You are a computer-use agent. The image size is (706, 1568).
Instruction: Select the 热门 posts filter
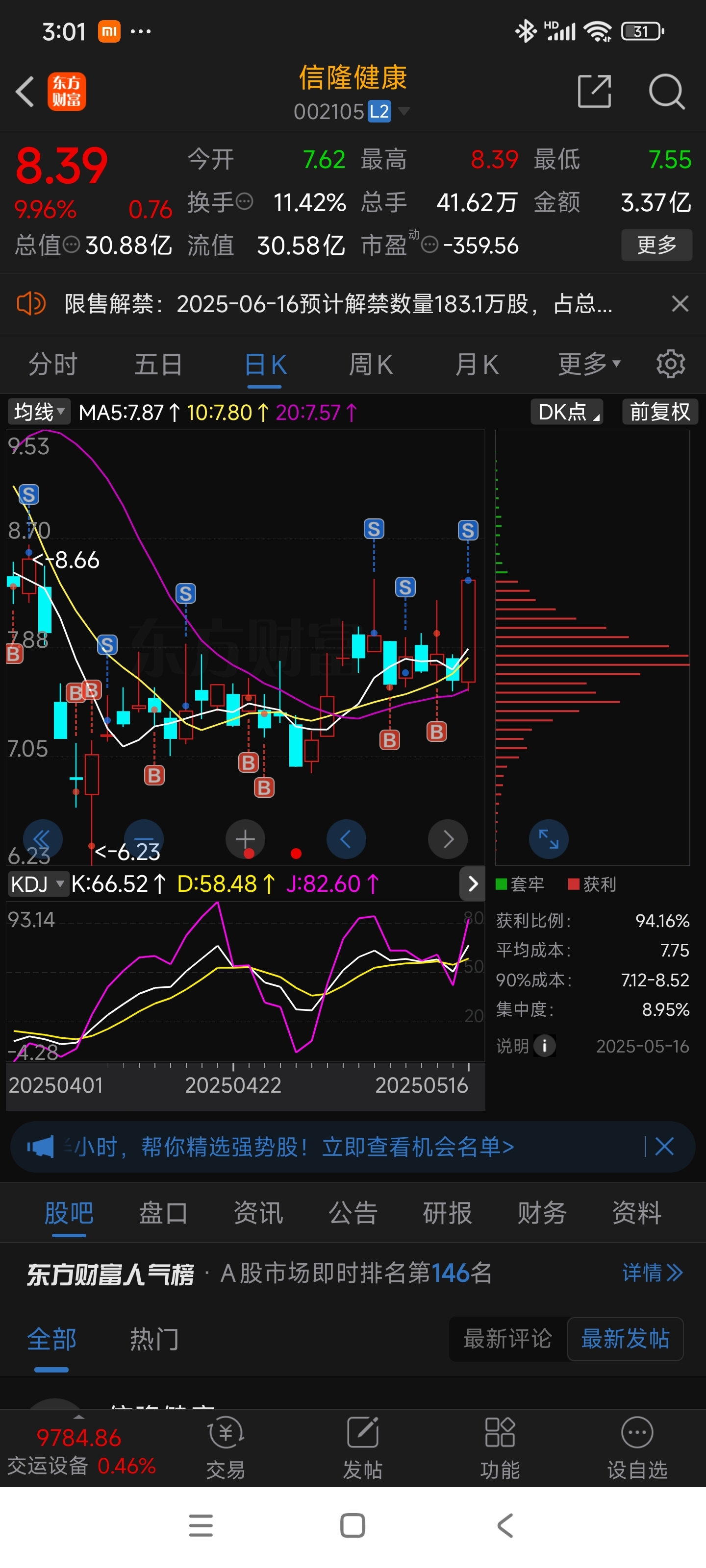[x=154, y=1339]
